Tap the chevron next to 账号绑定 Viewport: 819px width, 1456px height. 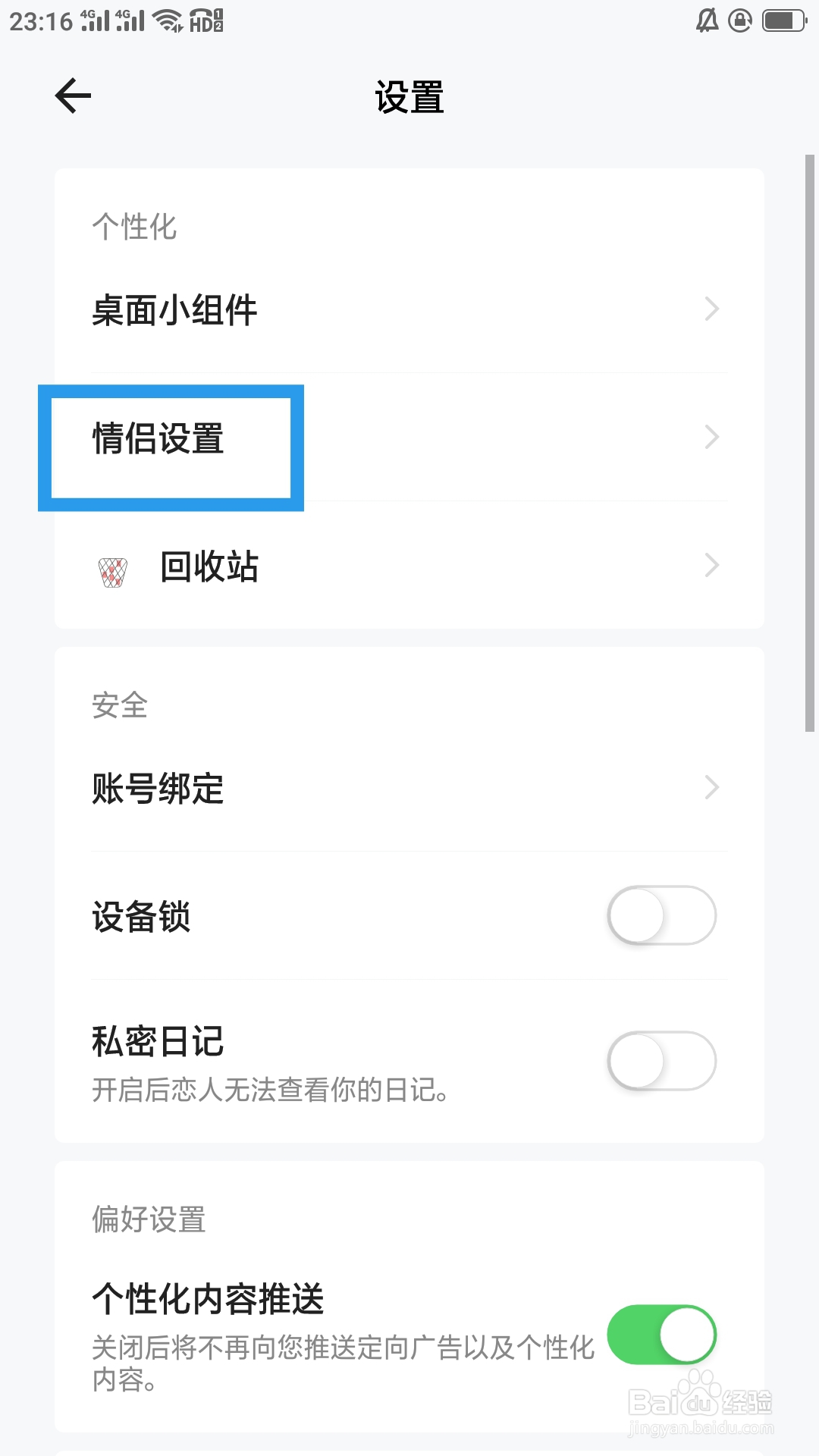coord(711,788)
